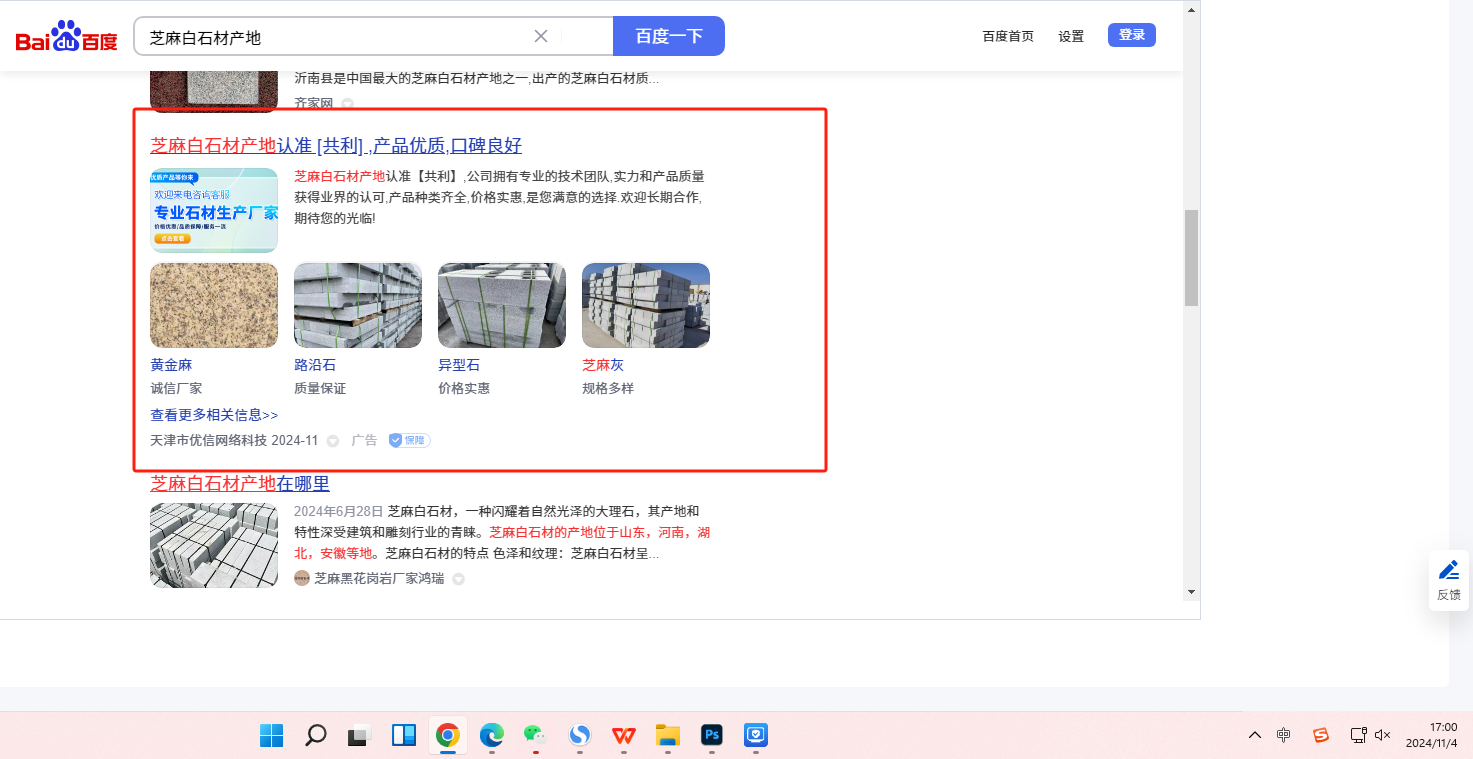Click the 中 input method tray icon

point(1284,735)
